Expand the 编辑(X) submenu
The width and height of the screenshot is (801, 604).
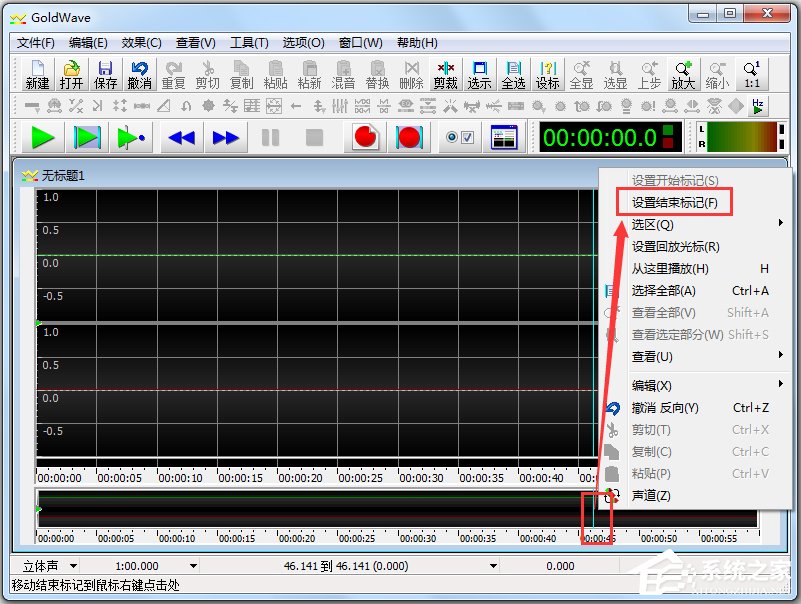coord(697,386)
